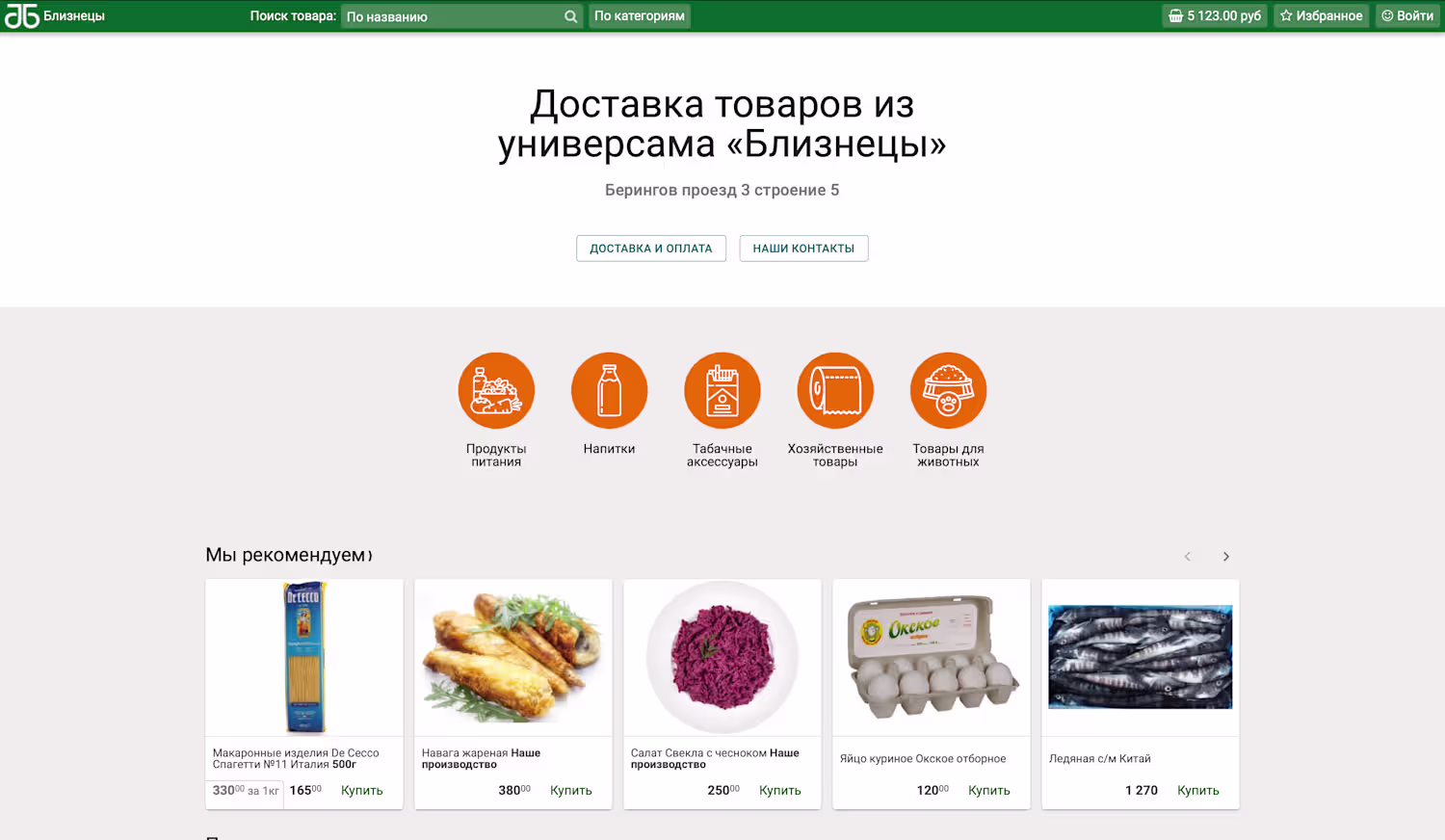1445x840 pixels.
Task: Click Хозяйственные товары category label
Action: point(835,456)
